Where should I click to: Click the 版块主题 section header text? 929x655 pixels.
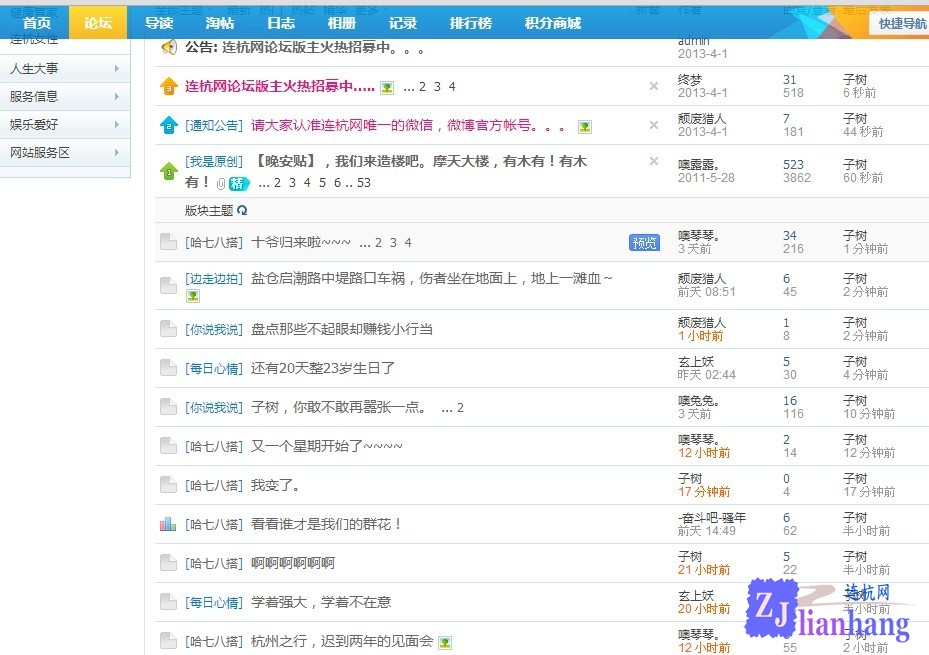(209, 211)
